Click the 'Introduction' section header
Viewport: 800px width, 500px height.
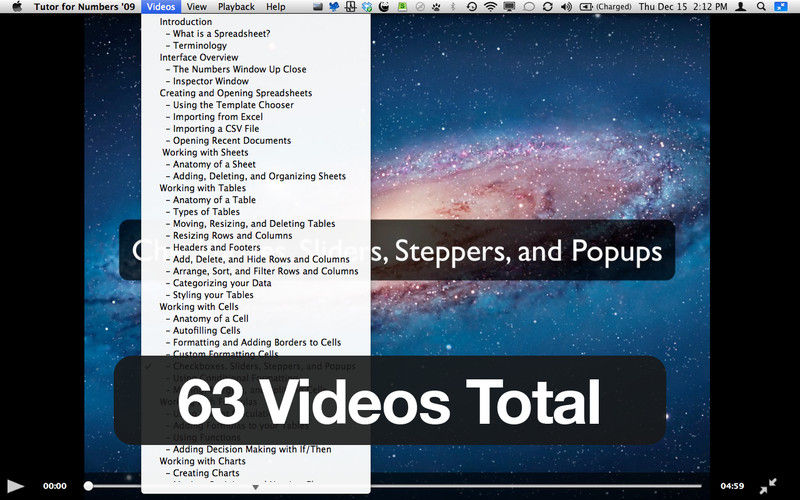coord(186,22)
